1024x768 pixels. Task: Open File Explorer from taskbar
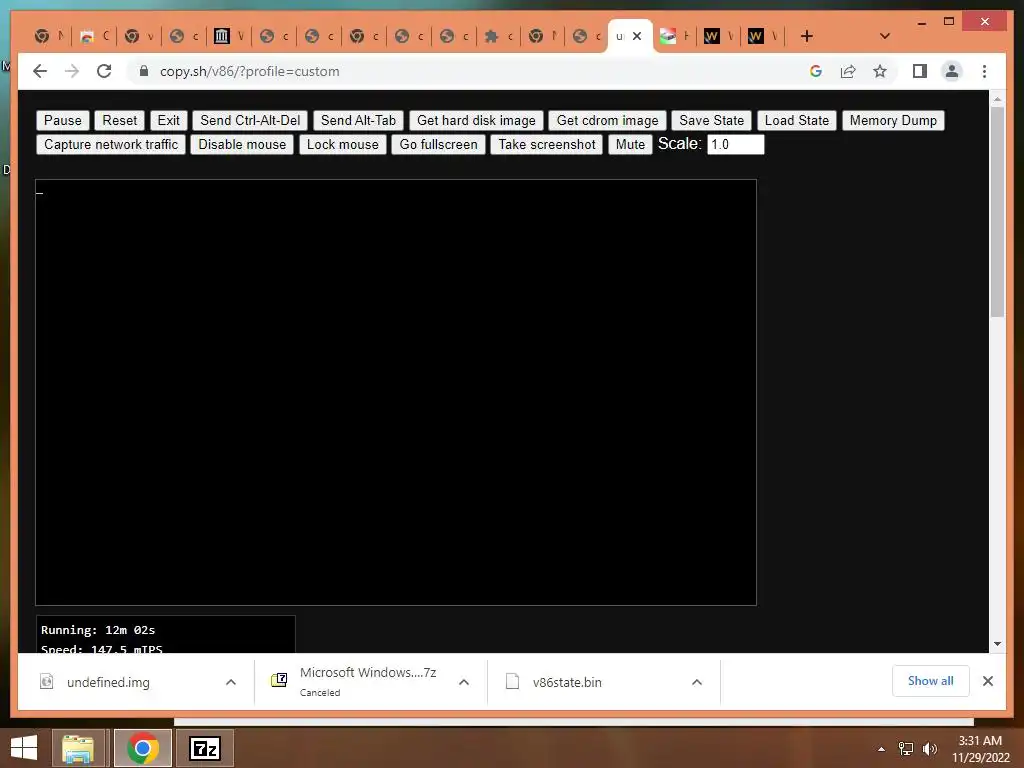pos(78,748)
